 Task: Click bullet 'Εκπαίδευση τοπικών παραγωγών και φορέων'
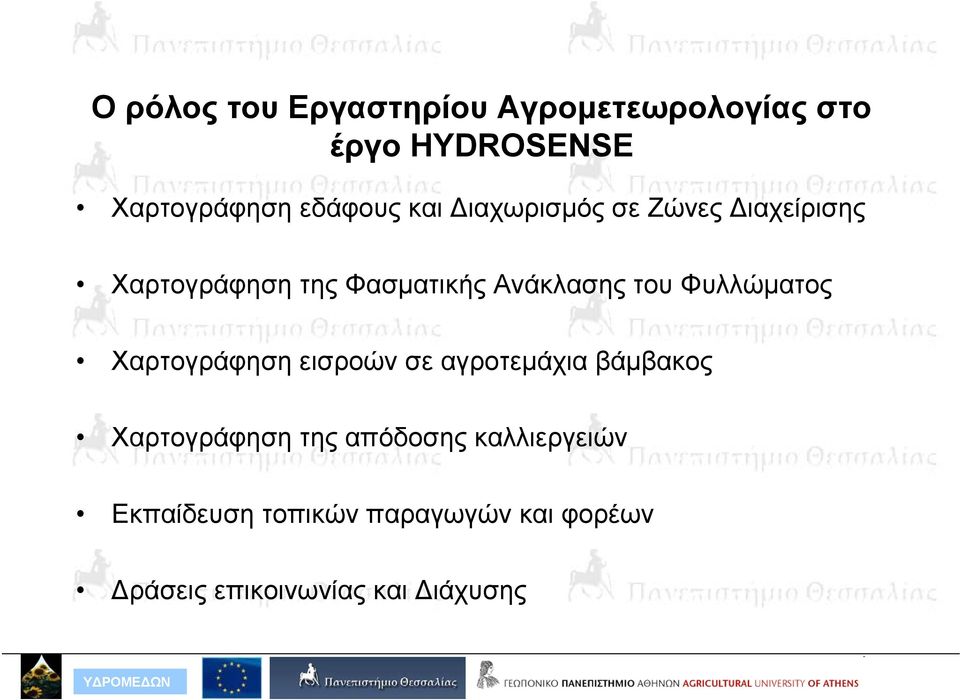coord(382,514)
